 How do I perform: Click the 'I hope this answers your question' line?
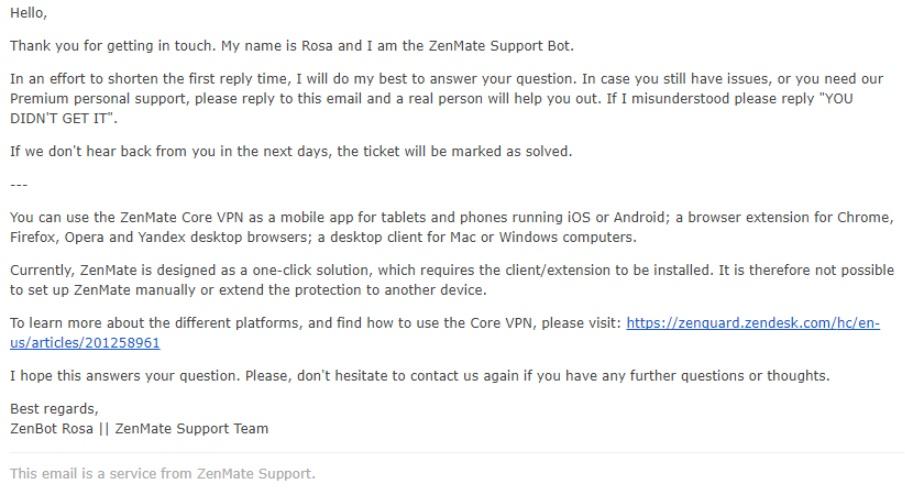pos(420,376)
